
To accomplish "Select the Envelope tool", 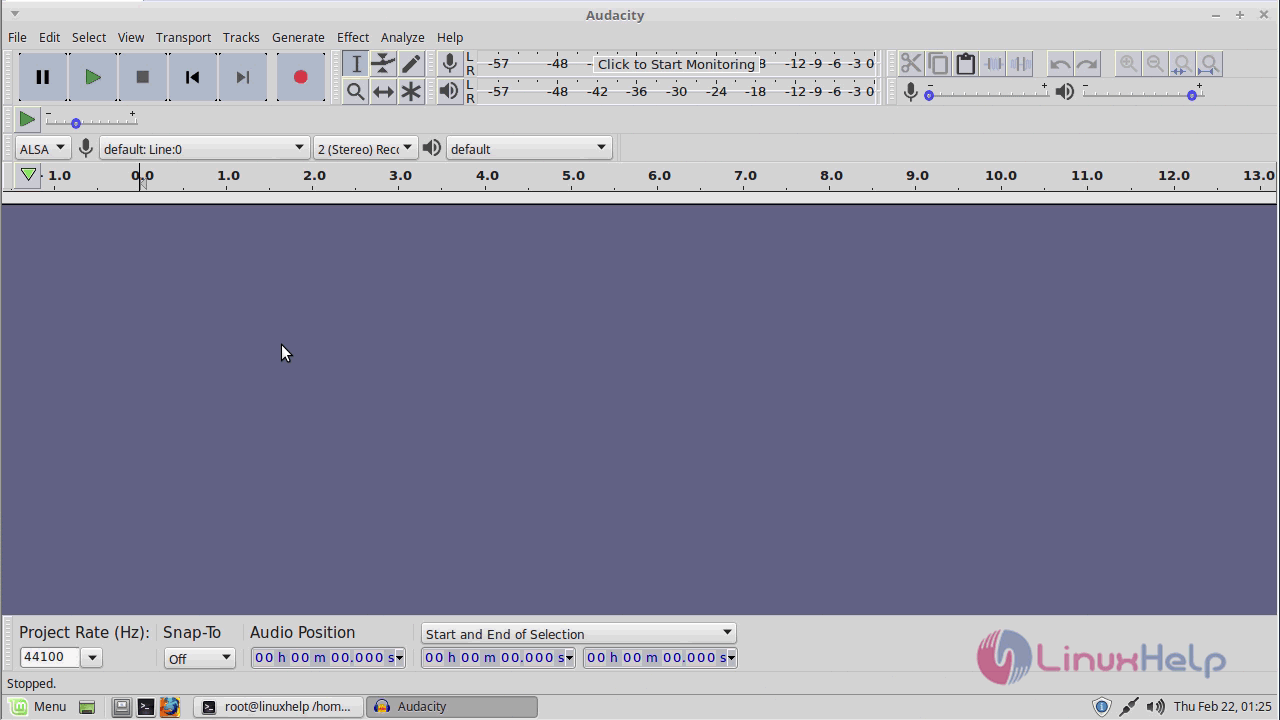I will point(383,64).
